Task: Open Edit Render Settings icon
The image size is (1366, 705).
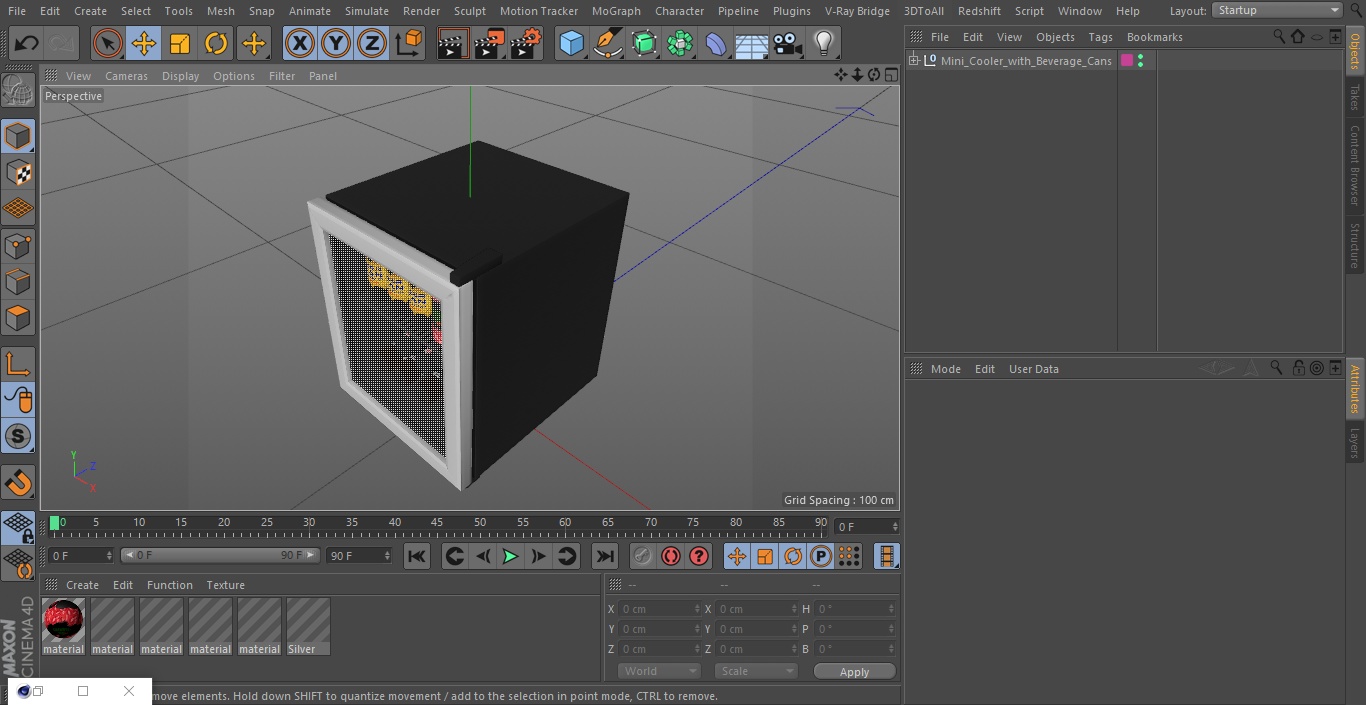Action: click(x=526, y=43)
